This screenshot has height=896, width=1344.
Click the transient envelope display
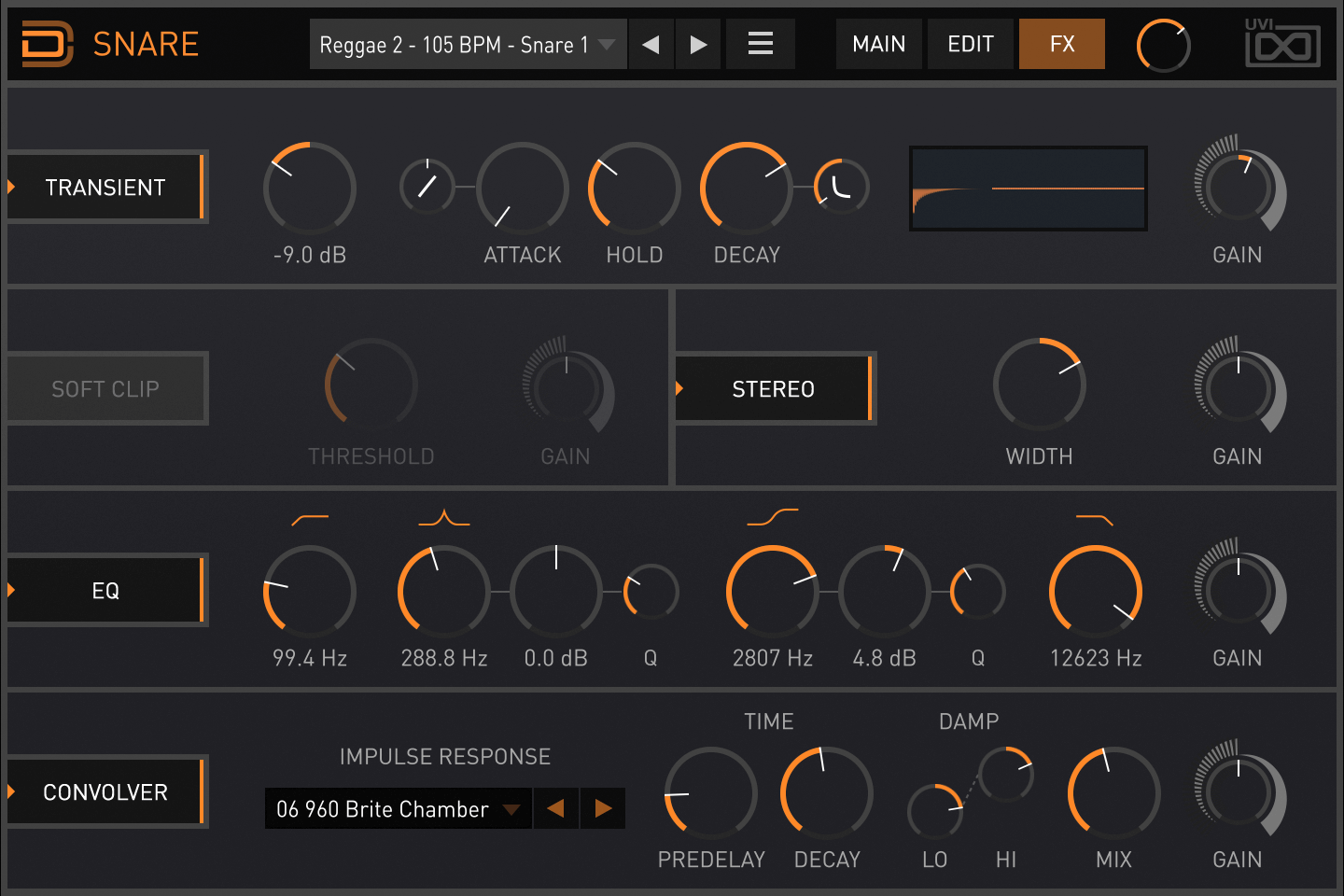click(x=1029, y=189)
